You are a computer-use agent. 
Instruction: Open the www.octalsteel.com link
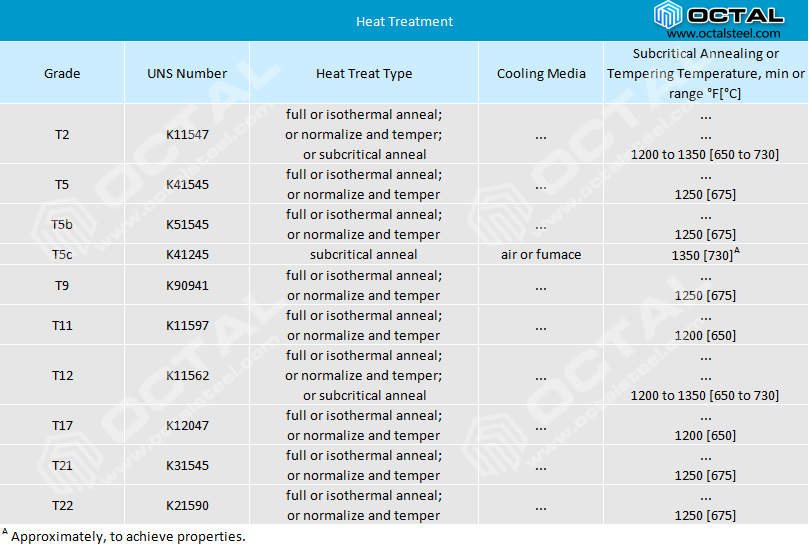724,33
